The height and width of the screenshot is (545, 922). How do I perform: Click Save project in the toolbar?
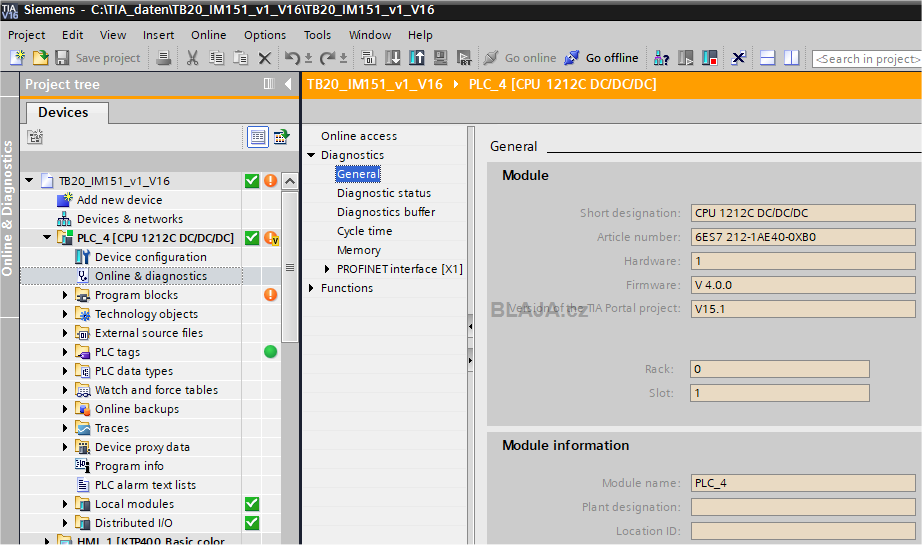(x=98, y=58)
